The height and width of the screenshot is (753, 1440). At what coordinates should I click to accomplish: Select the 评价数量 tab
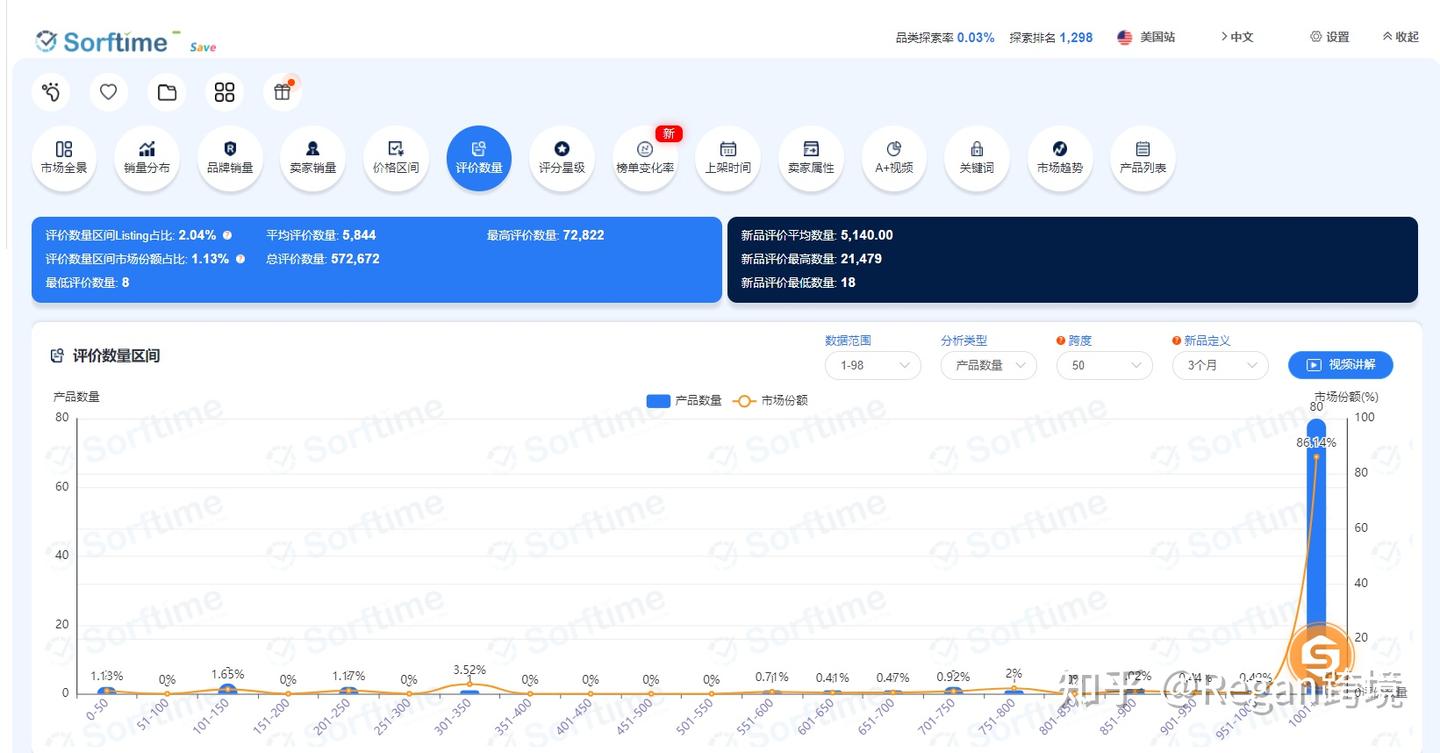tap(479, 158)
